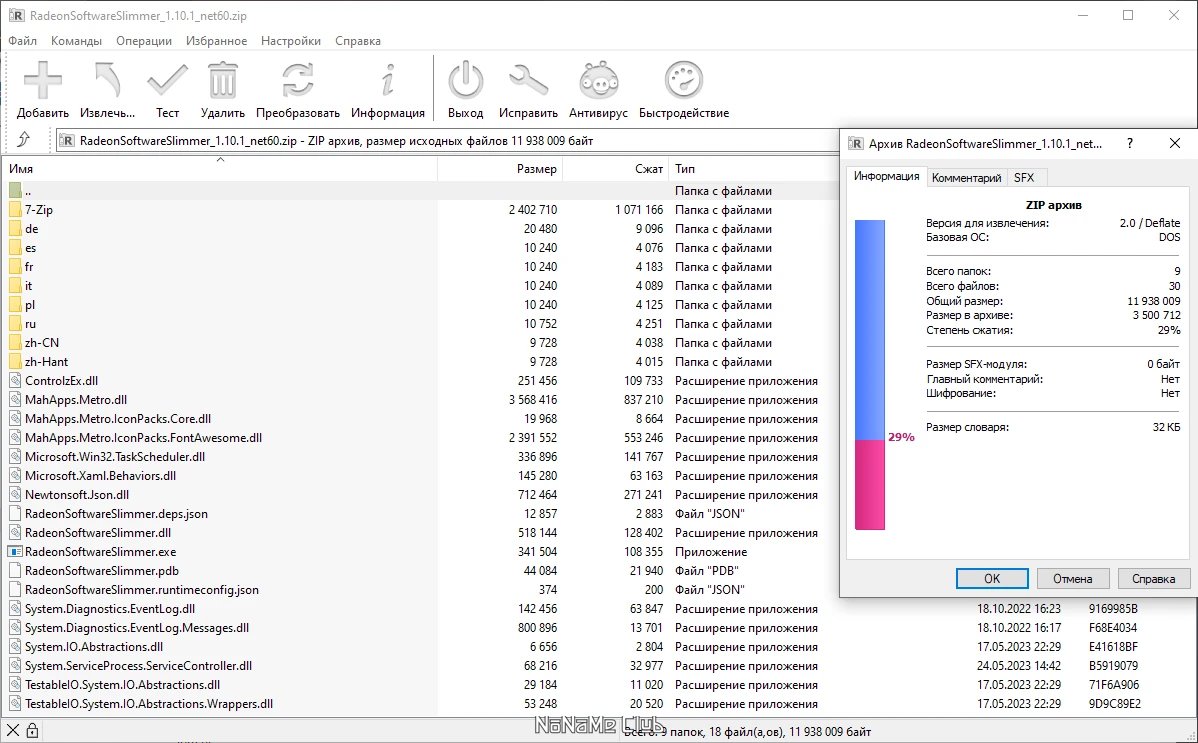
Task: Click the Выход power icon
Action: click(x=465, y=80)
